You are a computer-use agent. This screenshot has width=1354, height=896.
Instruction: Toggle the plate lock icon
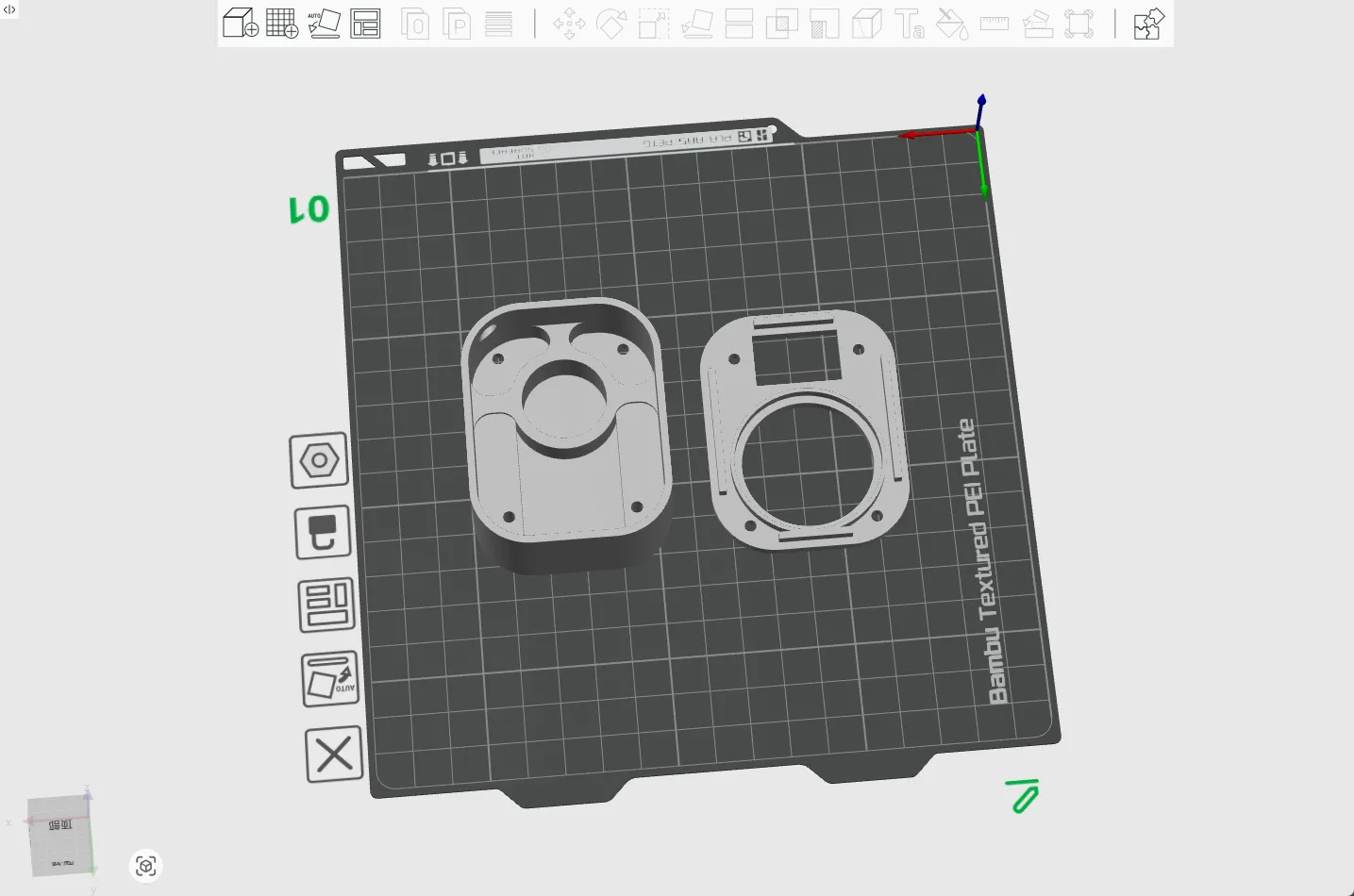(323, 533)
